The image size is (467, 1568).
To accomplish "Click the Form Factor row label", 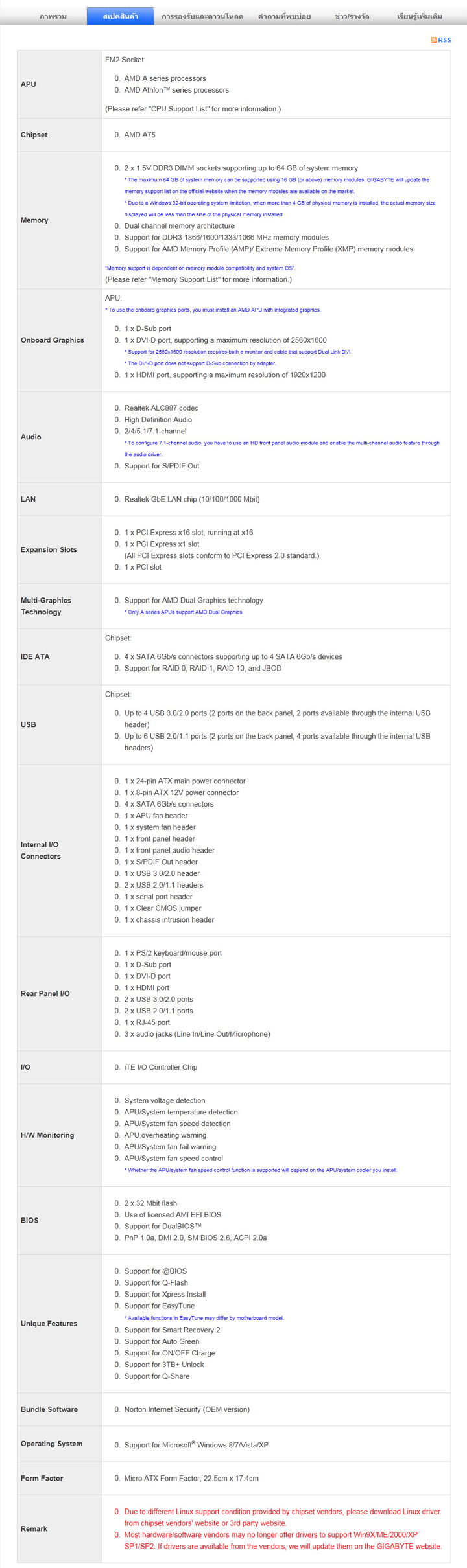I will (x=42, y=1478).
